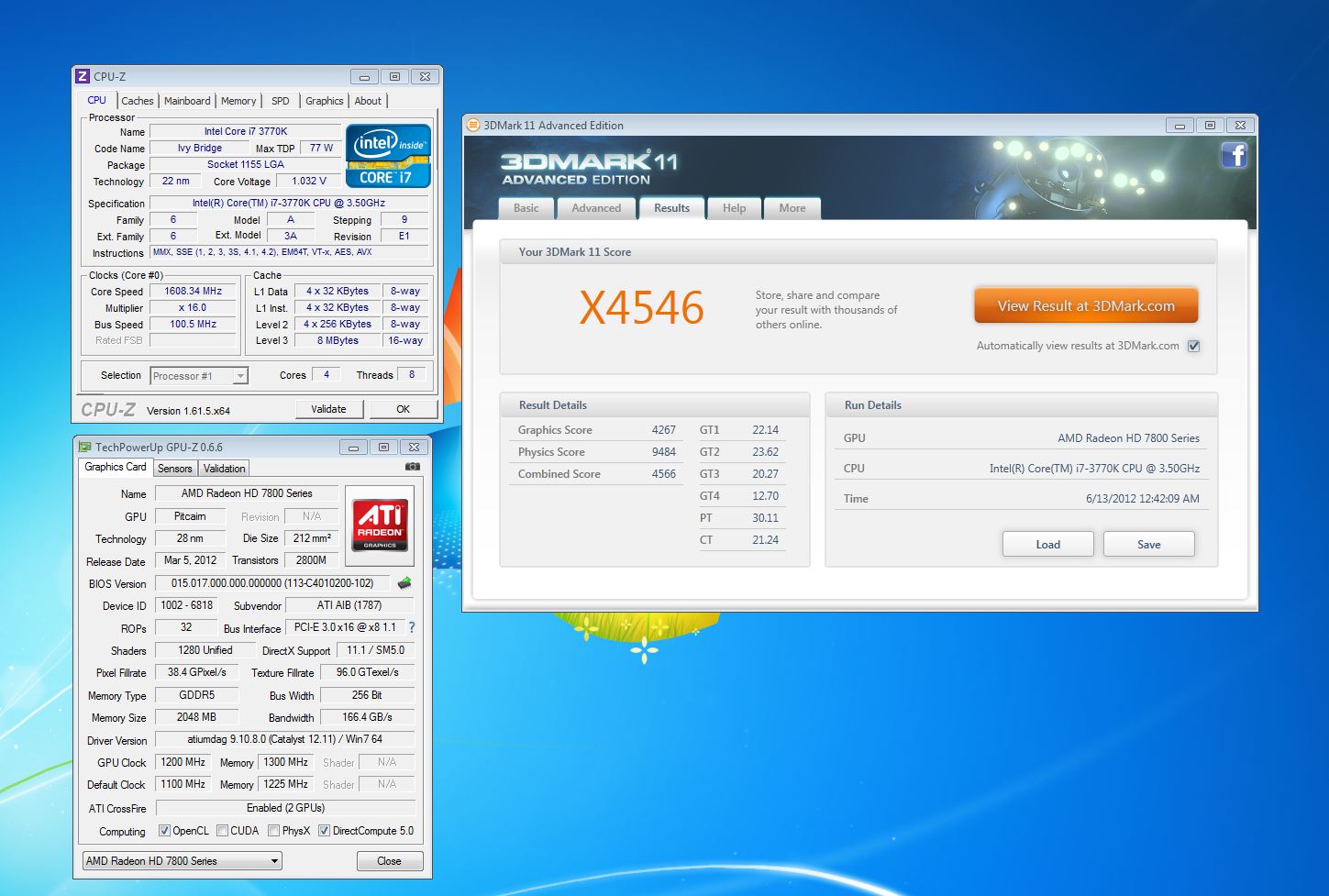Screen dimensions: 1329x896
Task: Click the X4546 score text
Action: [641, 308]
